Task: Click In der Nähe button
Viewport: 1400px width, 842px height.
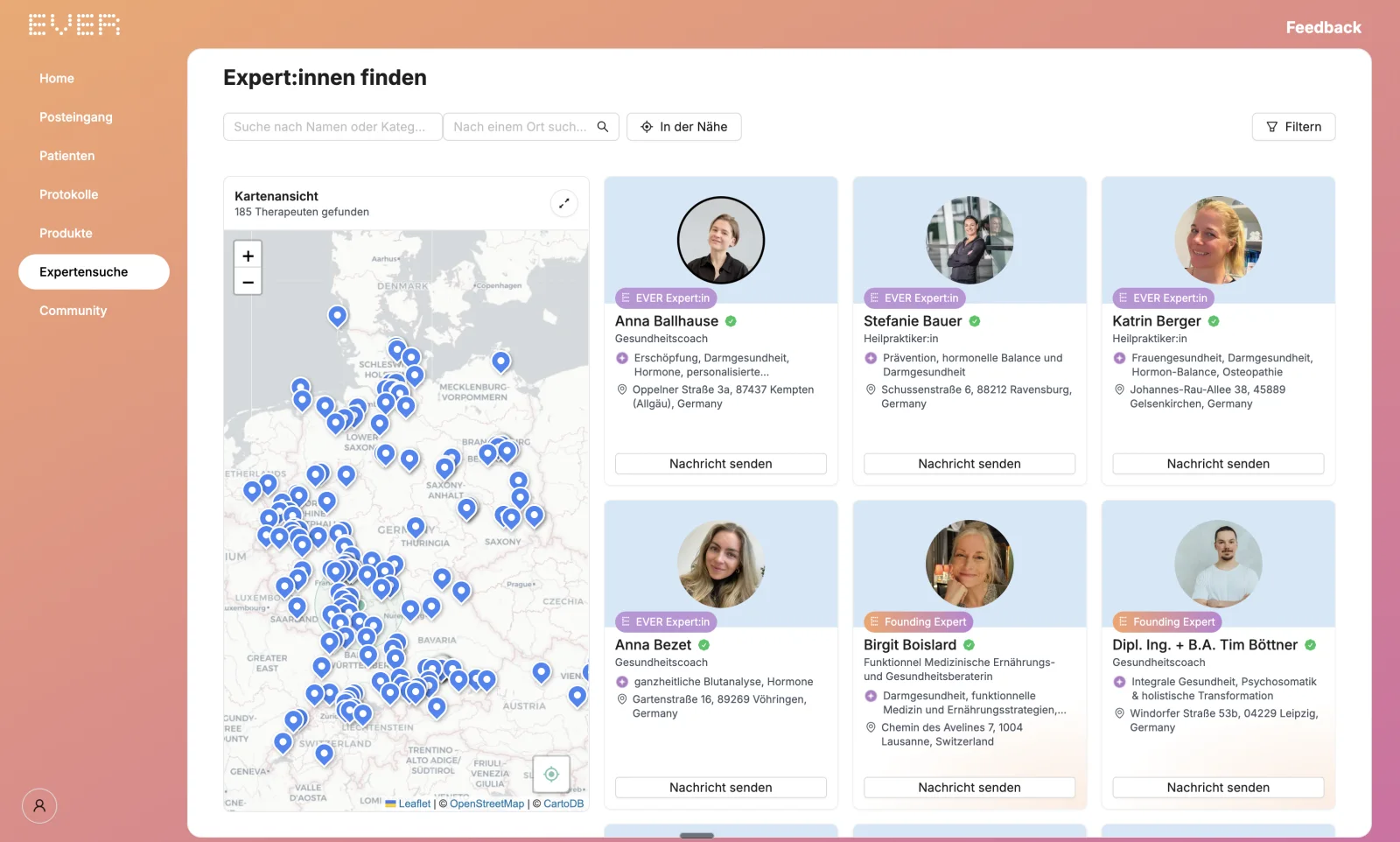Action: (x=684, y=127)
